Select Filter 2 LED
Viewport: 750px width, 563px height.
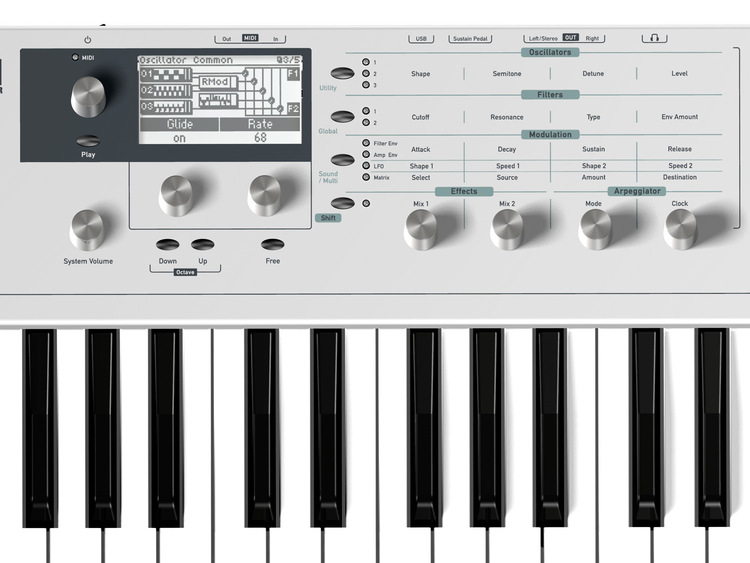(366, 122)
